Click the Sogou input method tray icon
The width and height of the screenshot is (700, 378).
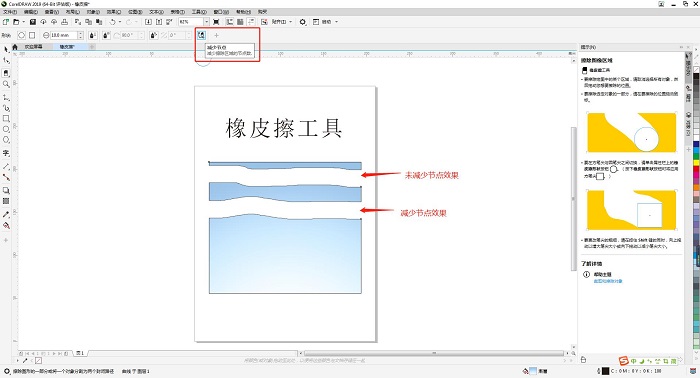pos(624,361)
